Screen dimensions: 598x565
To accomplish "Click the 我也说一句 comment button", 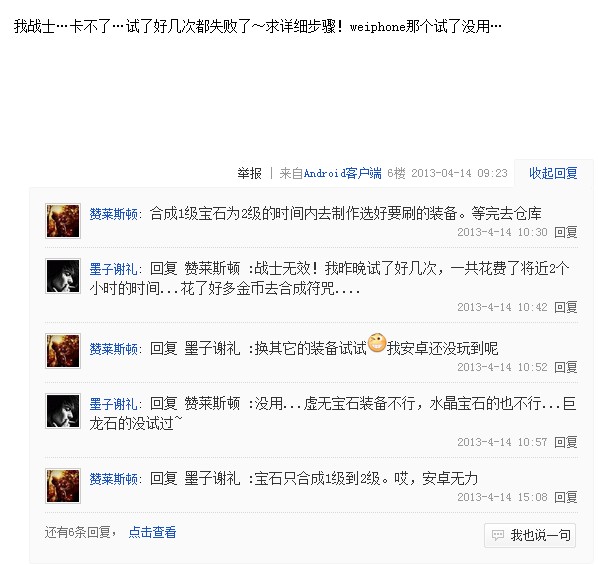I will tap(530, 535).
